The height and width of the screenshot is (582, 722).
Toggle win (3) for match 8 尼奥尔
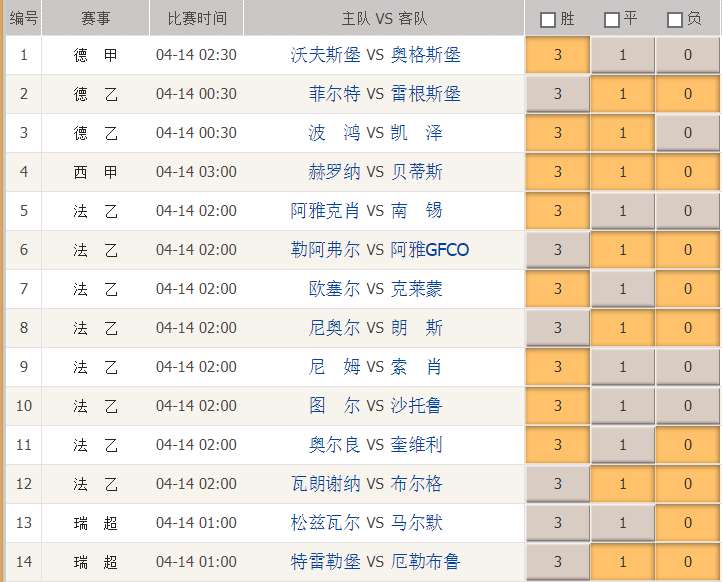558,328
